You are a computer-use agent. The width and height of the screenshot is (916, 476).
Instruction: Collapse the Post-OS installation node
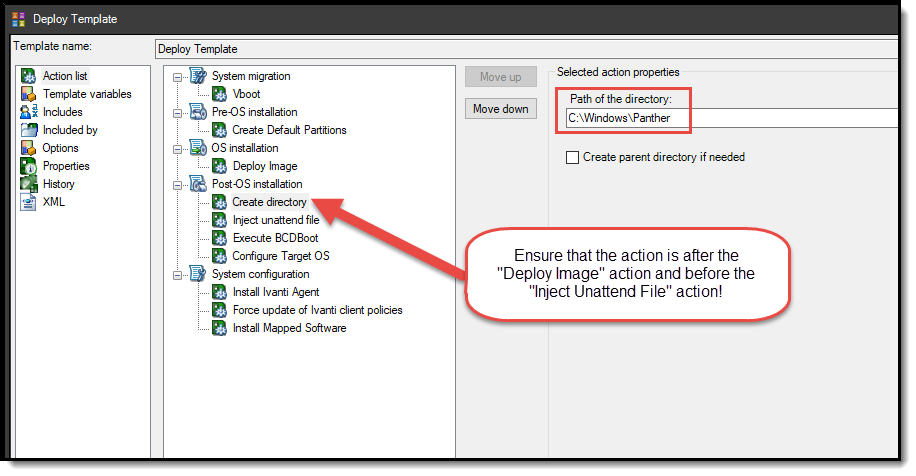click(179, 184)
